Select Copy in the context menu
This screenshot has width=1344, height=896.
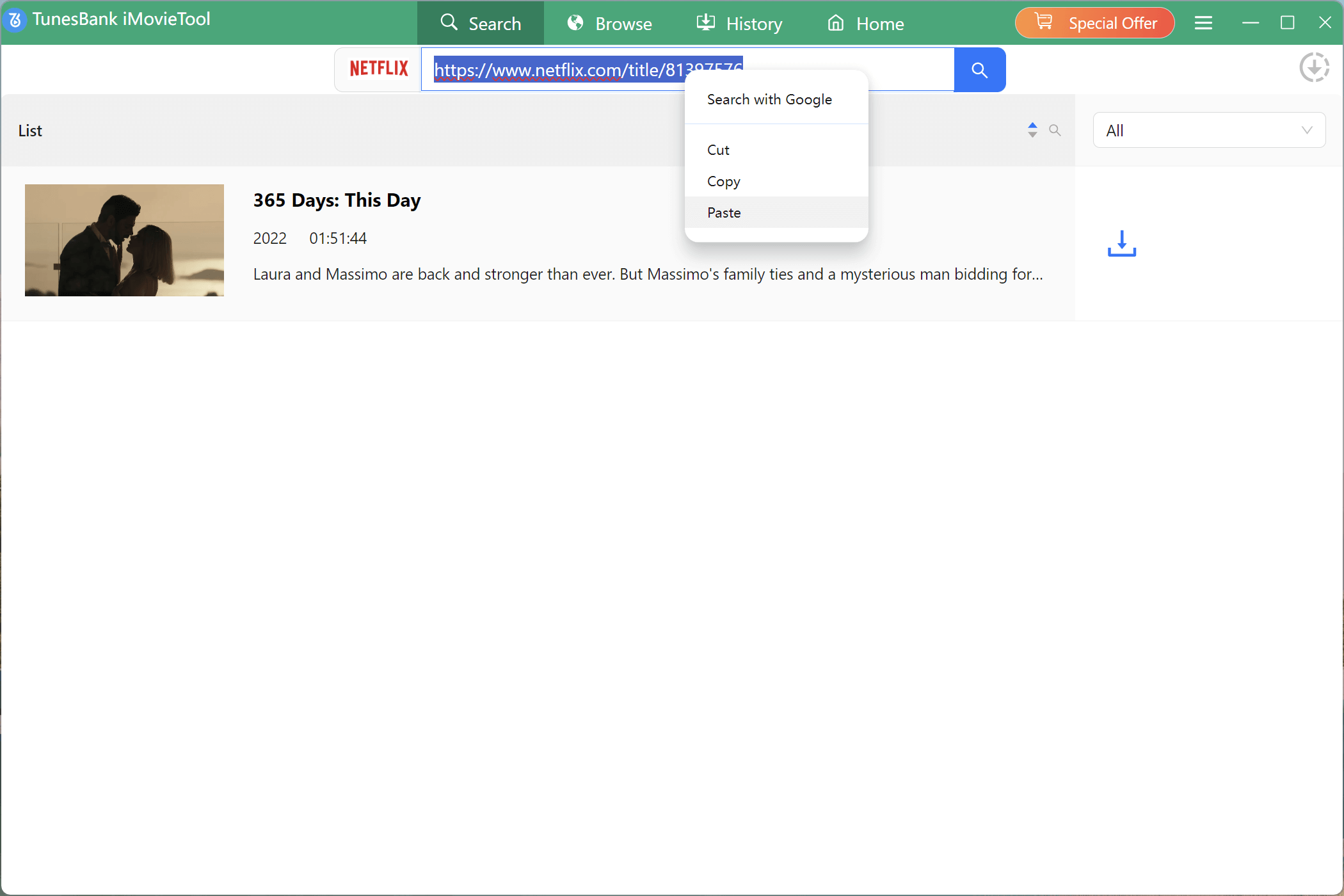(x=723, y=181)
